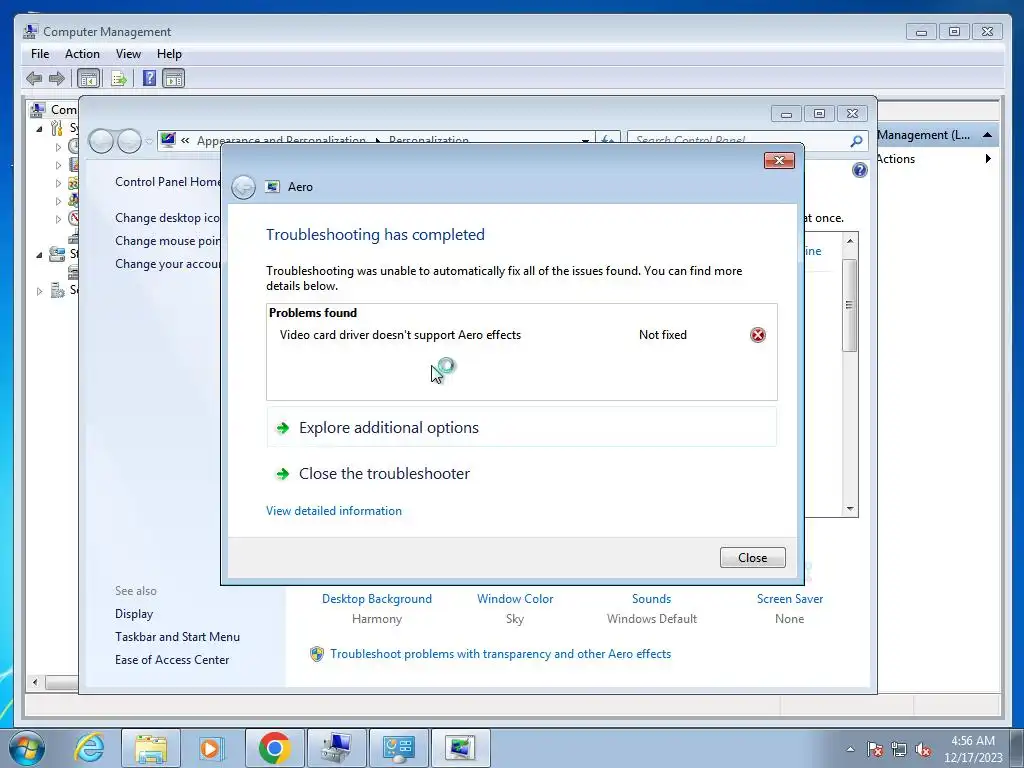Click Control Panel forward navigation button
Image resolution: width=1024 pixels, height=768 pixels.
pyautogui.click(x=129, y=140)
